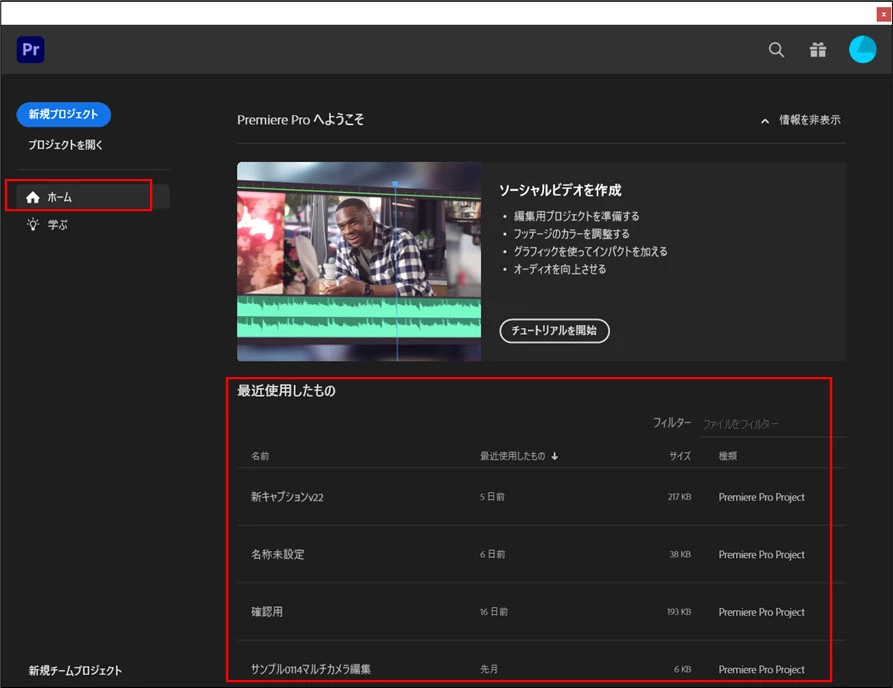Click the 38 KB size cell
This screenshot has width=893, height=688.
pyautogui.click(x=680, y=554)
